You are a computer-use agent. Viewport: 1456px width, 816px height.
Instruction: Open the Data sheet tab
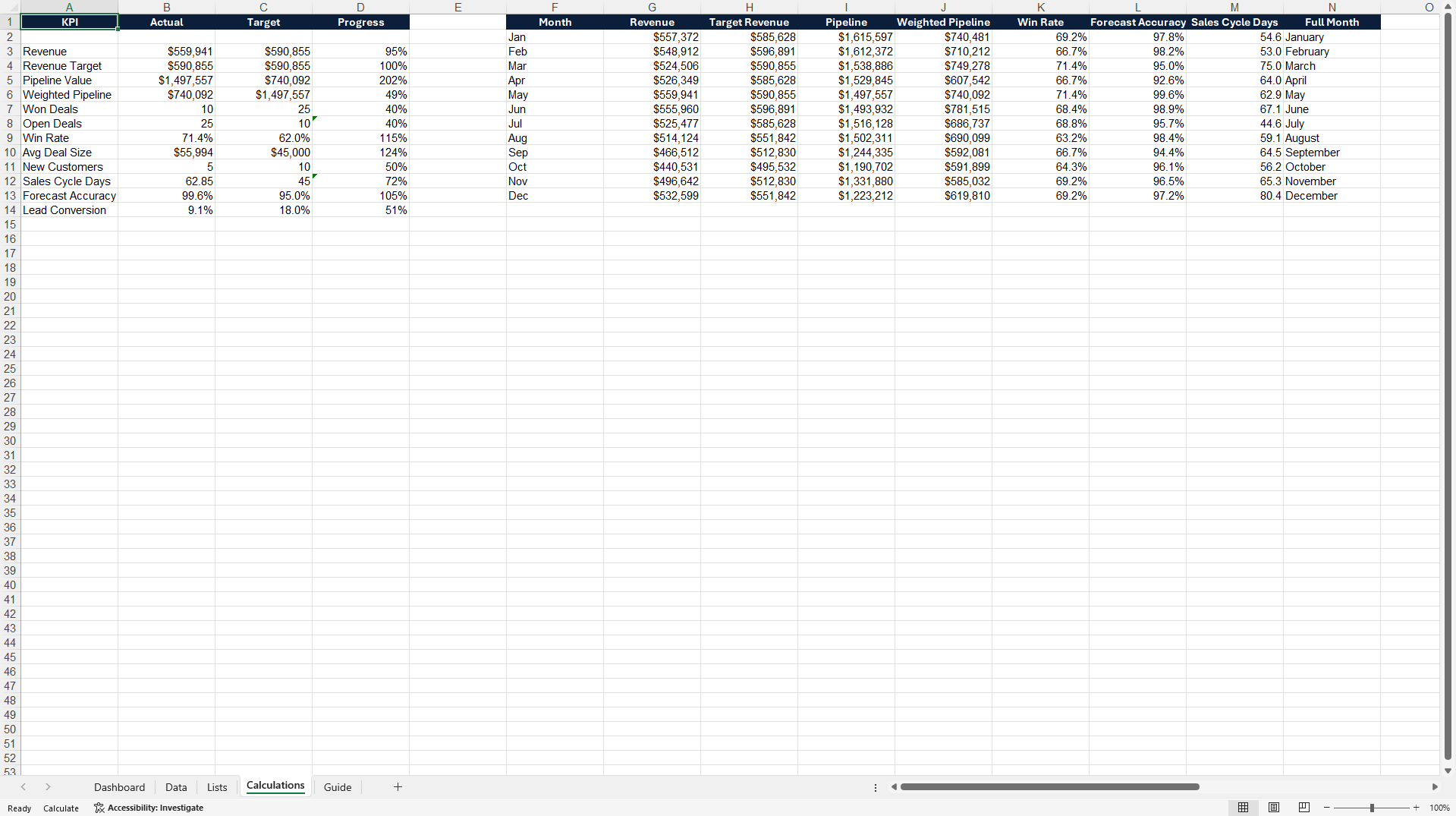tap(176, 787)
